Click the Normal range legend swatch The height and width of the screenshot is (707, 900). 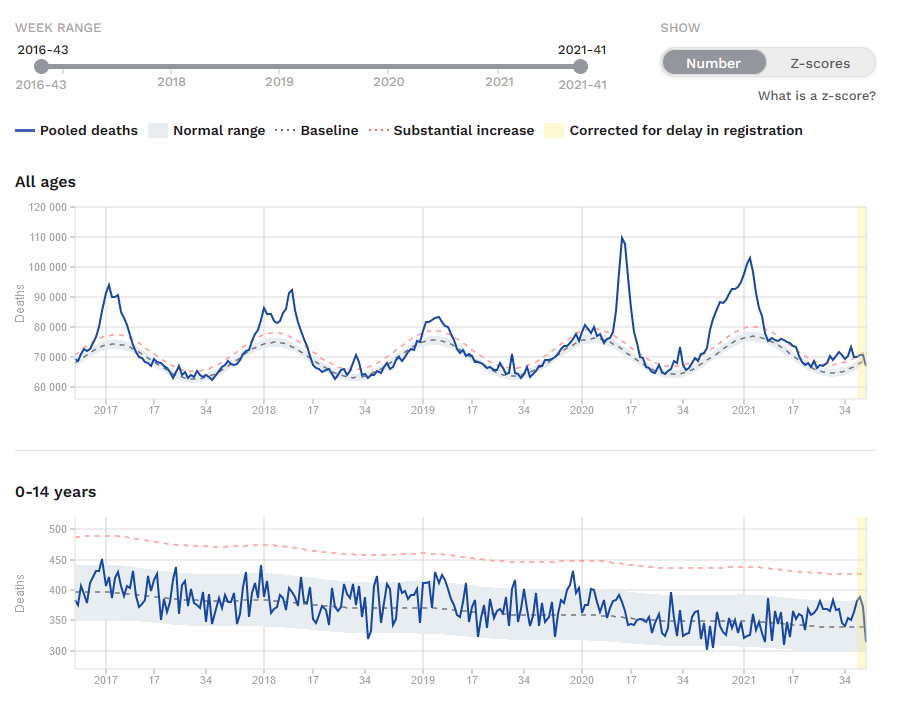[157, 131]
